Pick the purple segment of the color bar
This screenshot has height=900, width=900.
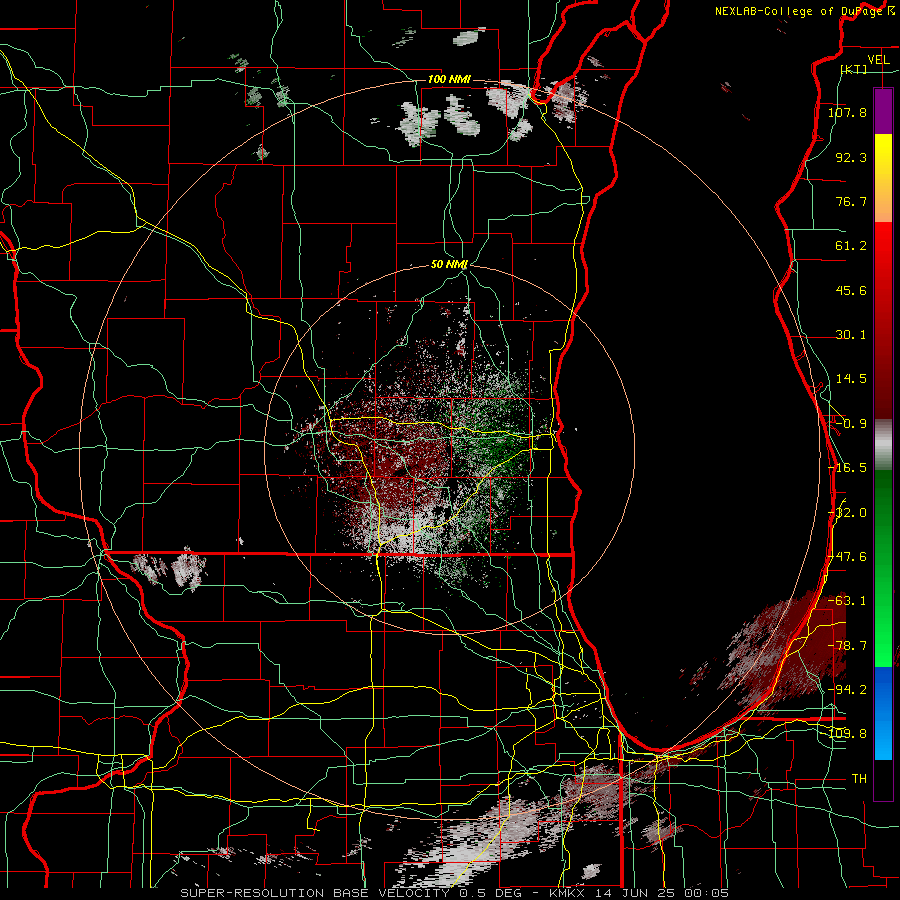(883, 112)
